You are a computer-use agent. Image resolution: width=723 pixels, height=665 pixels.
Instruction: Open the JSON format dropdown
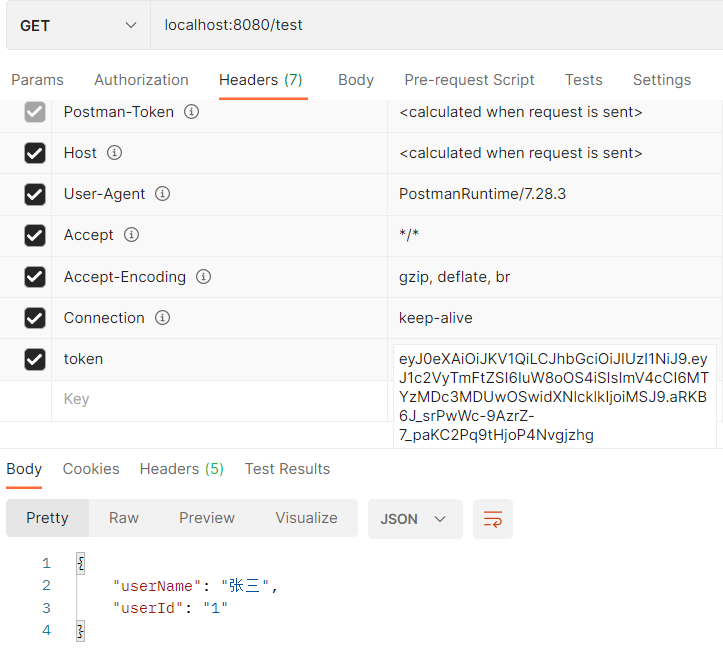(x=415, y=519)
